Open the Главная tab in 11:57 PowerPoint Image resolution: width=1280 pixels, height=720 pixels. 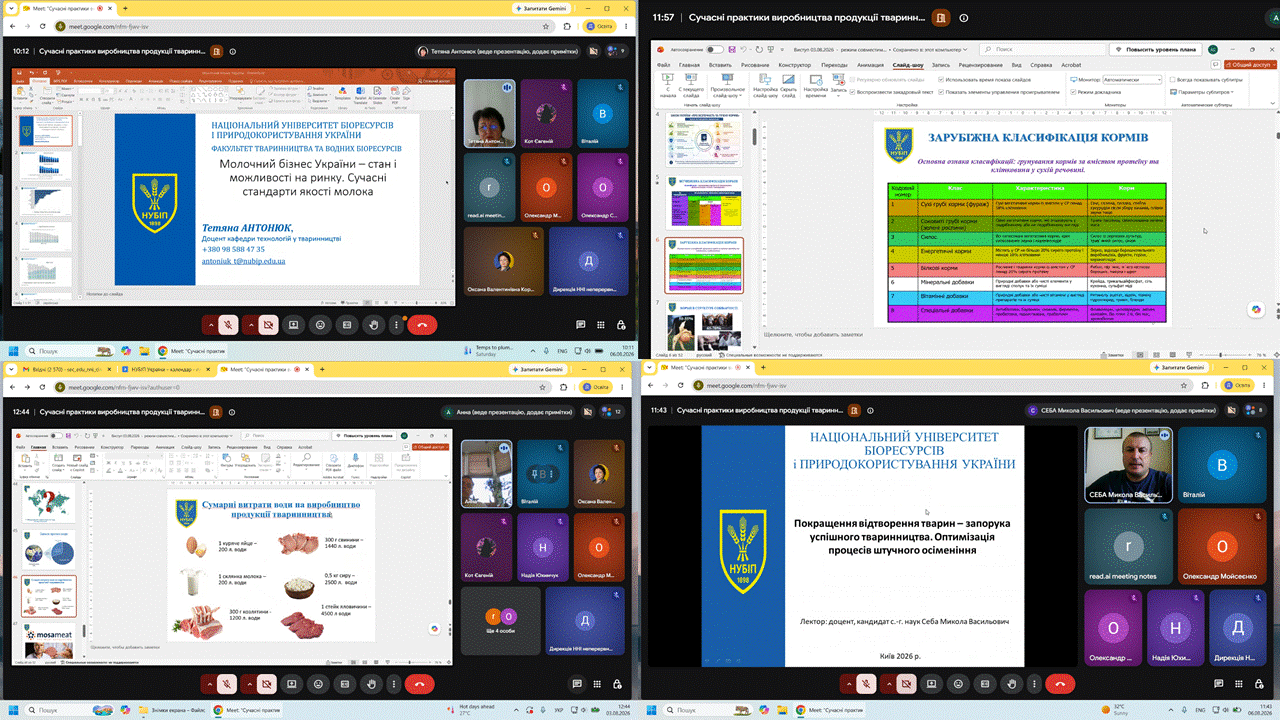click(x=689, y=65)
